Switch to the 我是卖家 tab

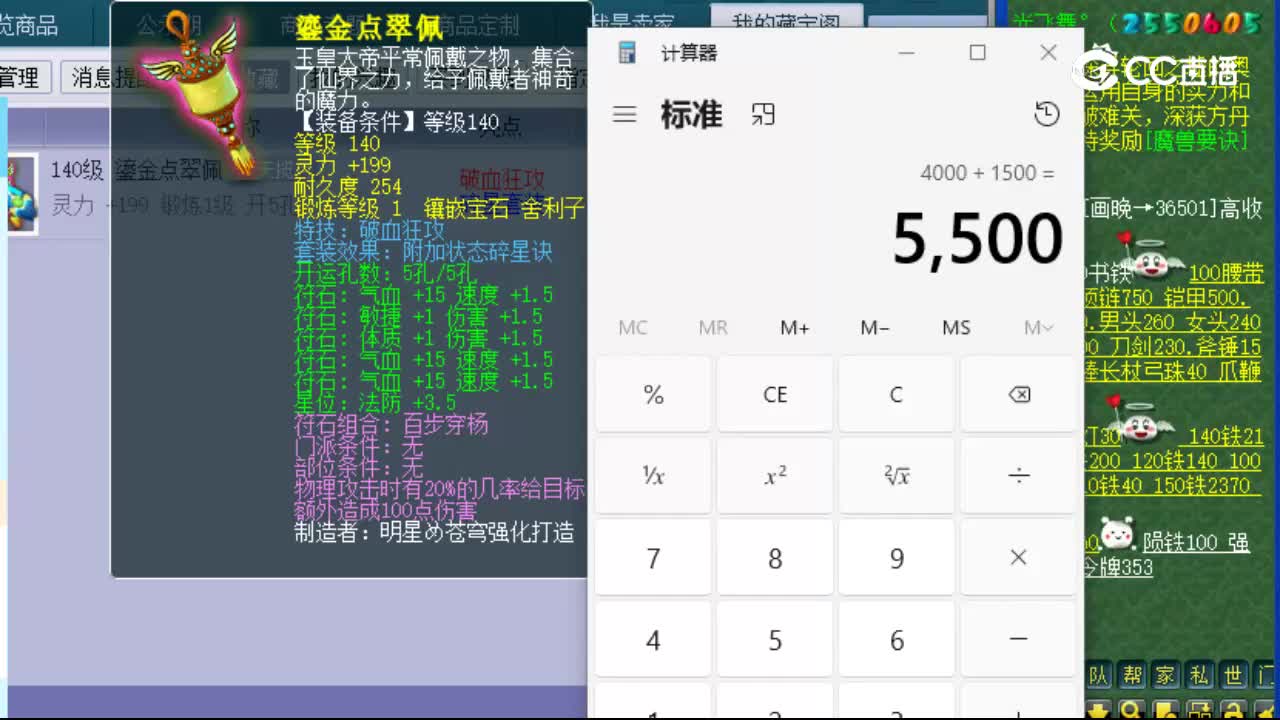(x=633, y=22)
